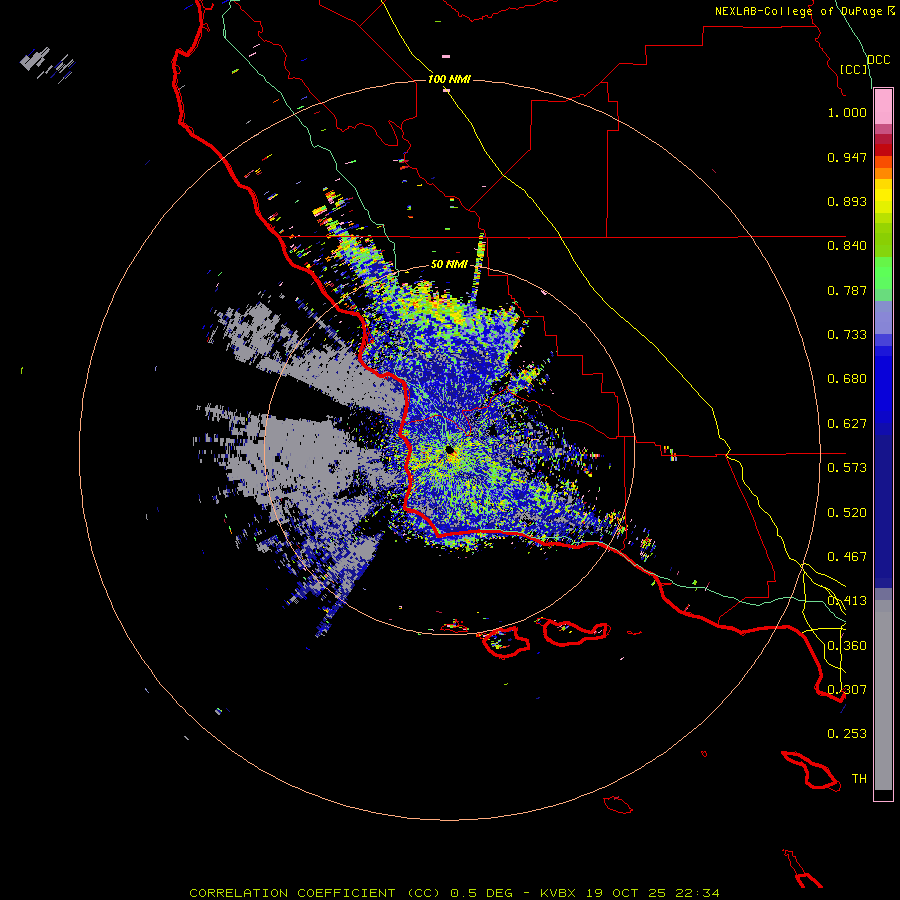900x900 pixels.
Task: Click the 50 NMI range ring label
Action: click(449, 264)
